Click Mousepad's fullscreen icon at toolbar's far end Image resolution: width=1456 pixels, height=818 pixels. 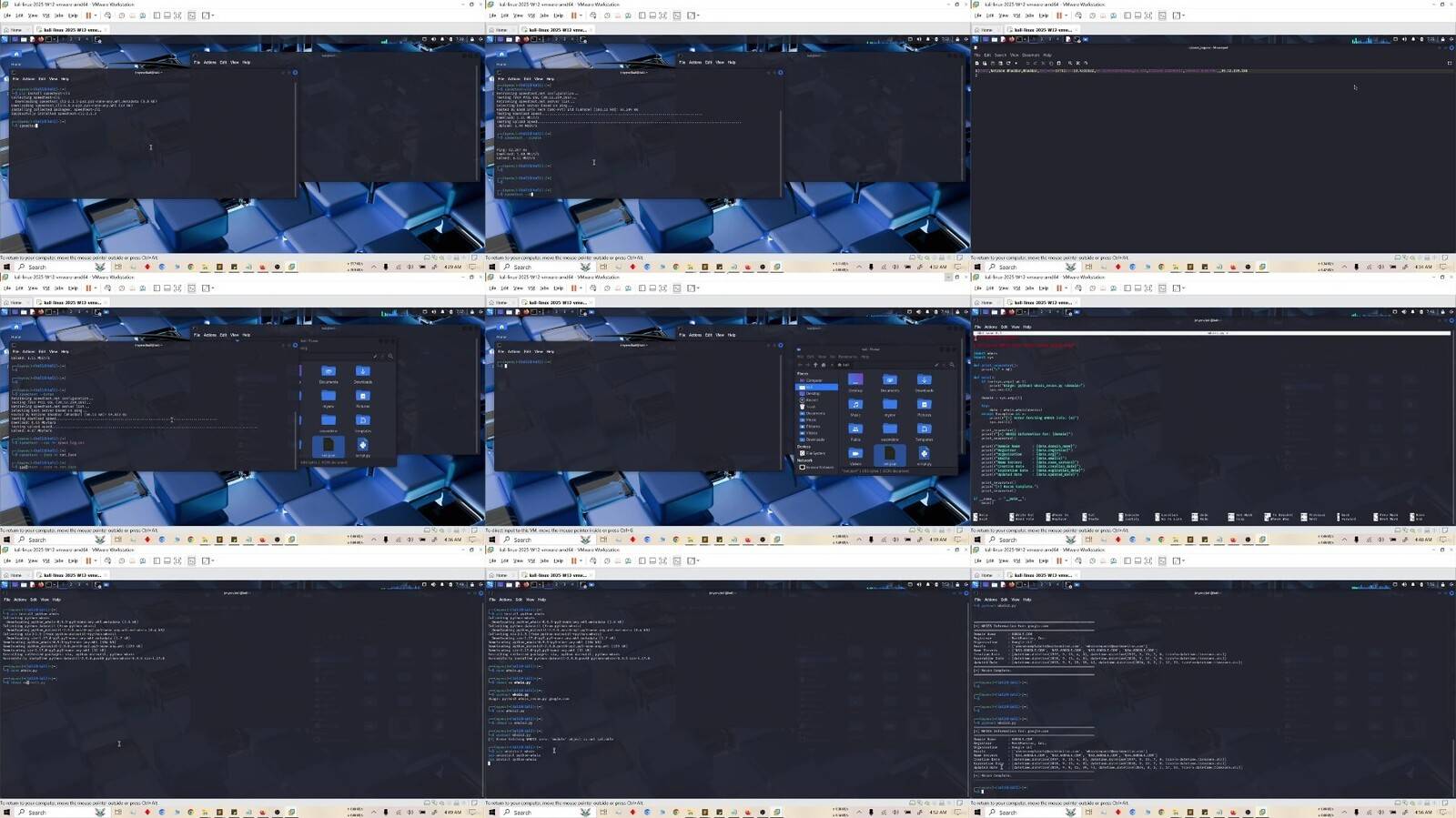click(1449, 63)
